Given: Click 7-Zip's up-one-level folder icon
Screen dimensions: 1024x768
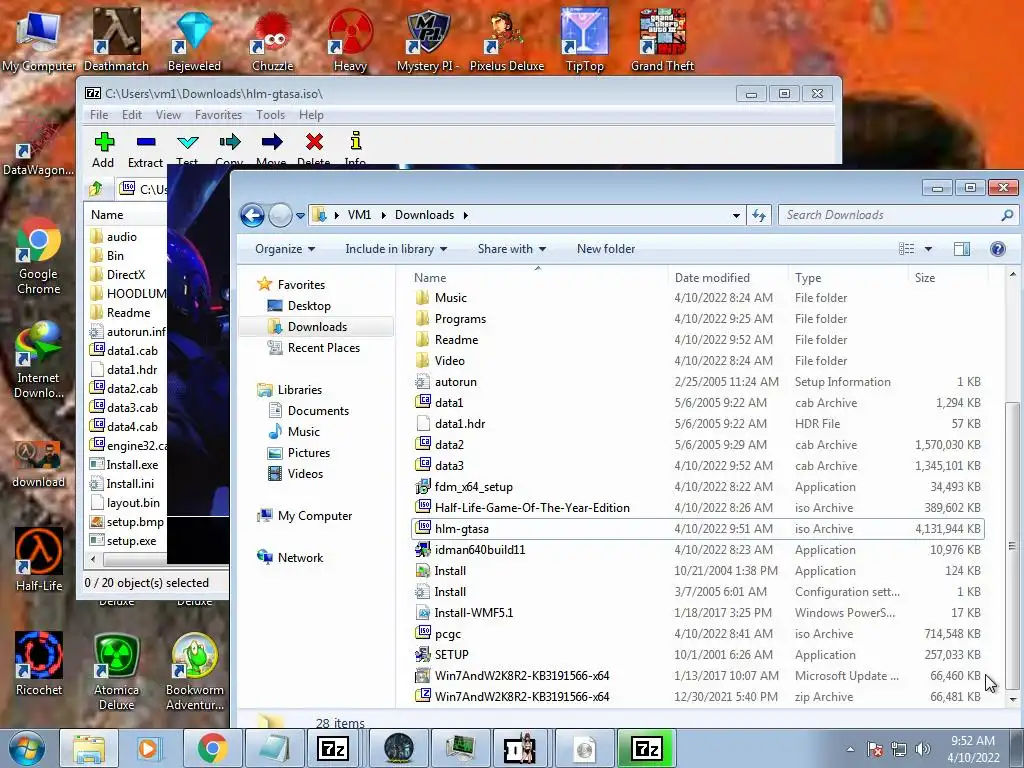Looking at the screenshot, I should click(96, 189).
